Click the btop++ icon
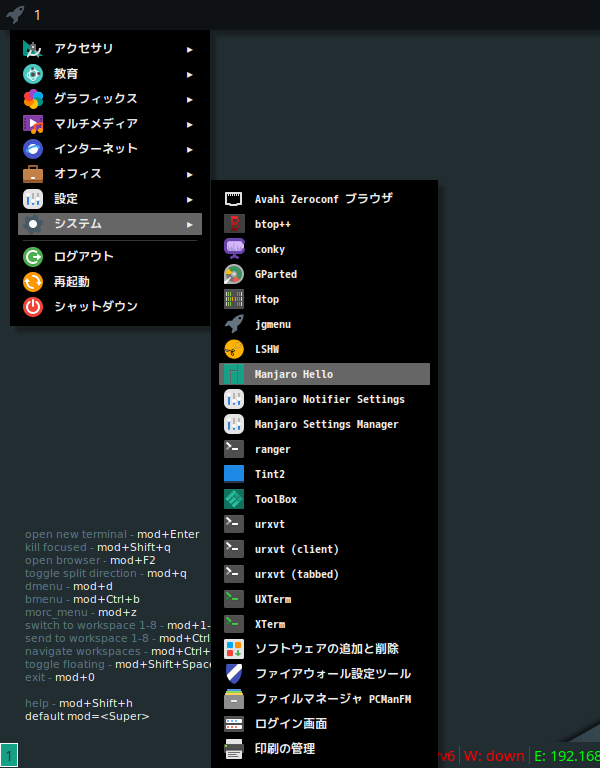Screen dimensions: 600x768 (x=234, y=224)
